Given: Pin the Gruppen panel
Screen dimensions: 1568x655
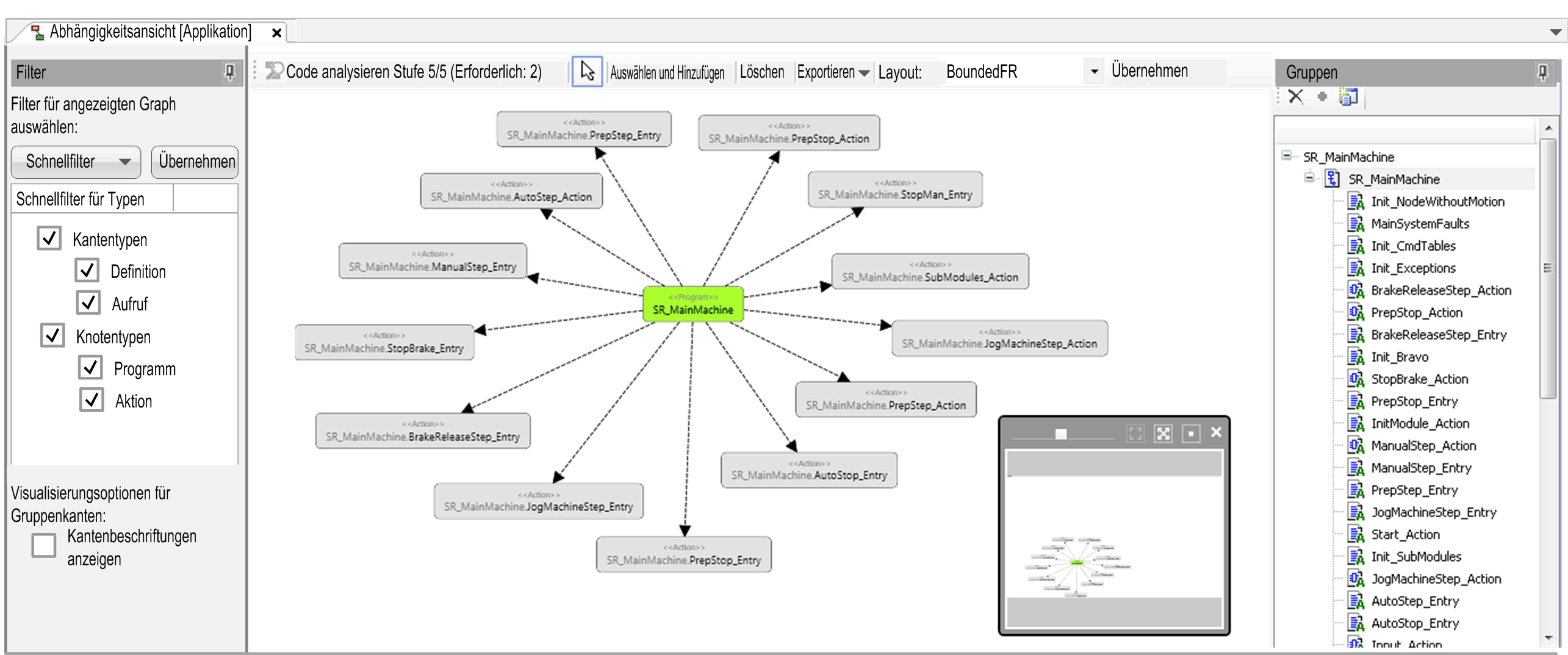Looking at the screenshot, I should 1542,73.
